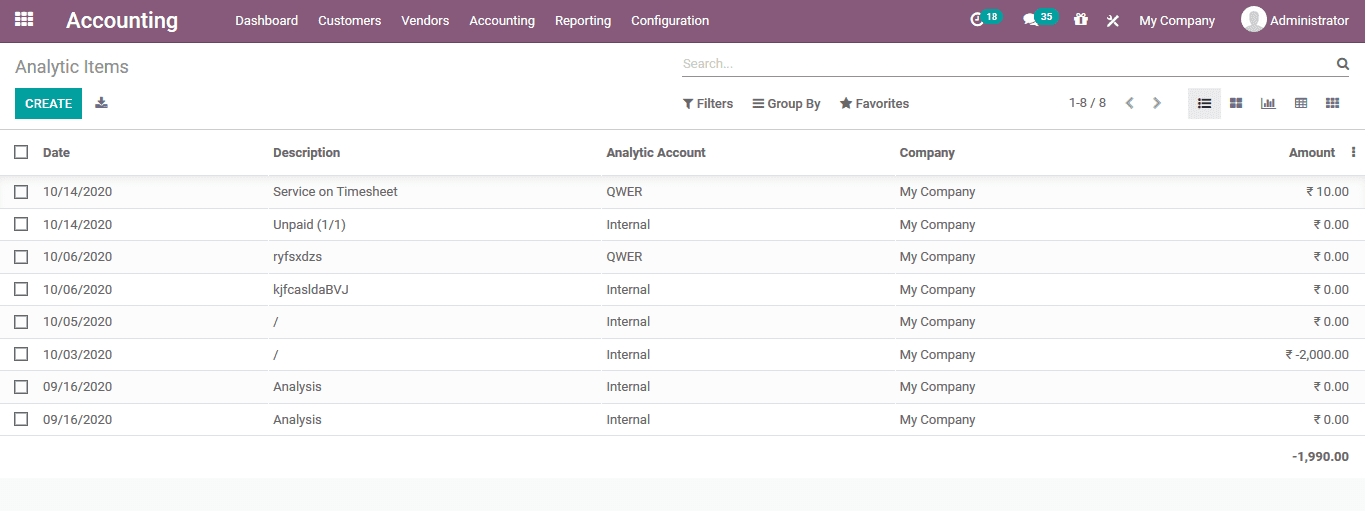This screenshot has height=511, width=1369.
Task: Switch to pivot table view
Action: point(1300,103)
